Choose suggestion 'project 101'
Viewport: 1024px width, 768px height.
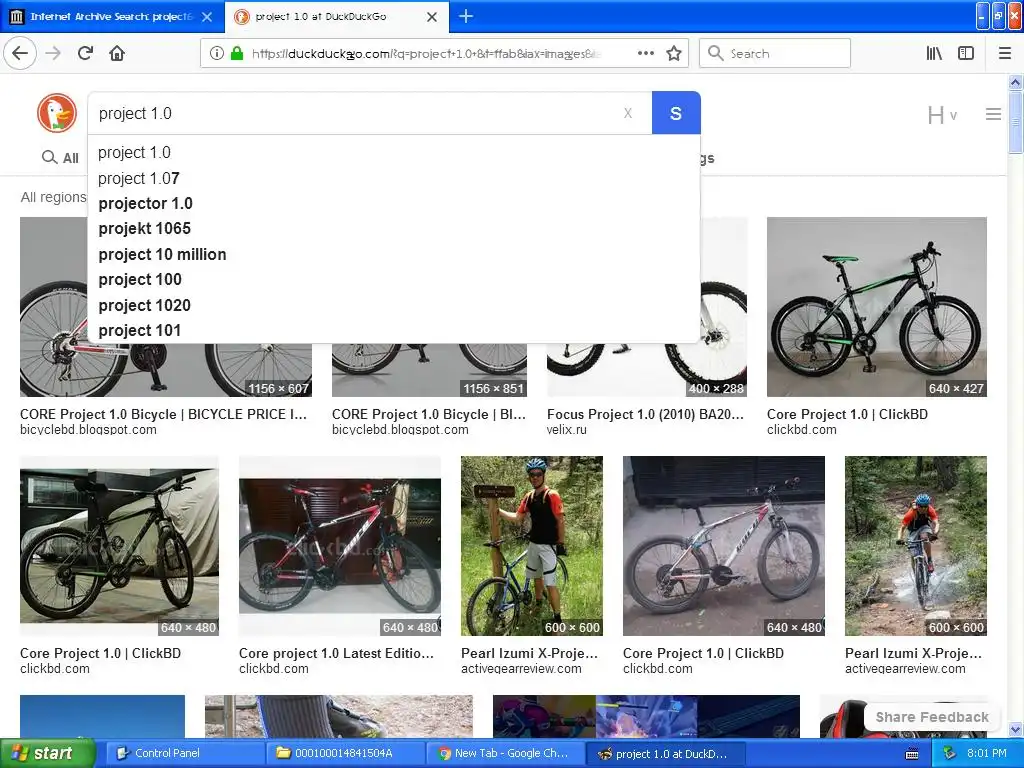[x=393, y=330]
